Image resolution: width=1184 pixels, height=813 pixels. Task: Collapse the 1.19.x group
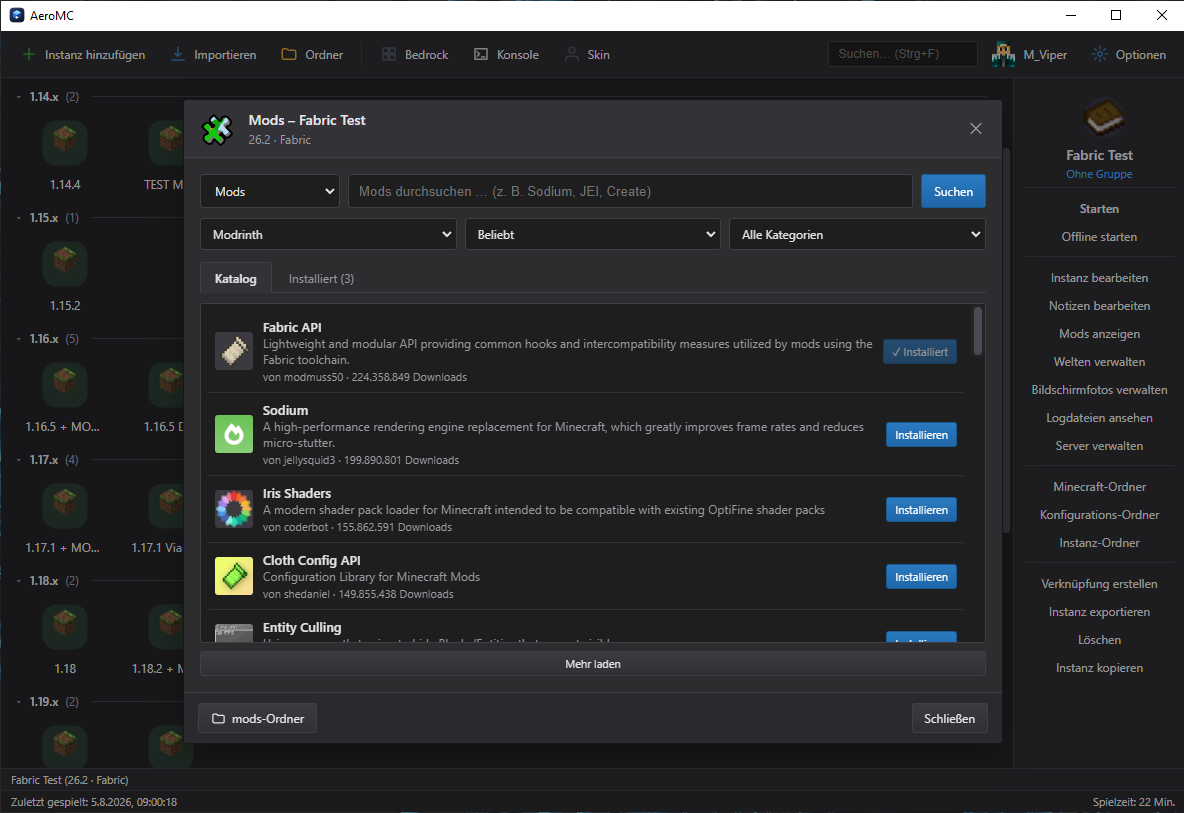coord(19,701)
